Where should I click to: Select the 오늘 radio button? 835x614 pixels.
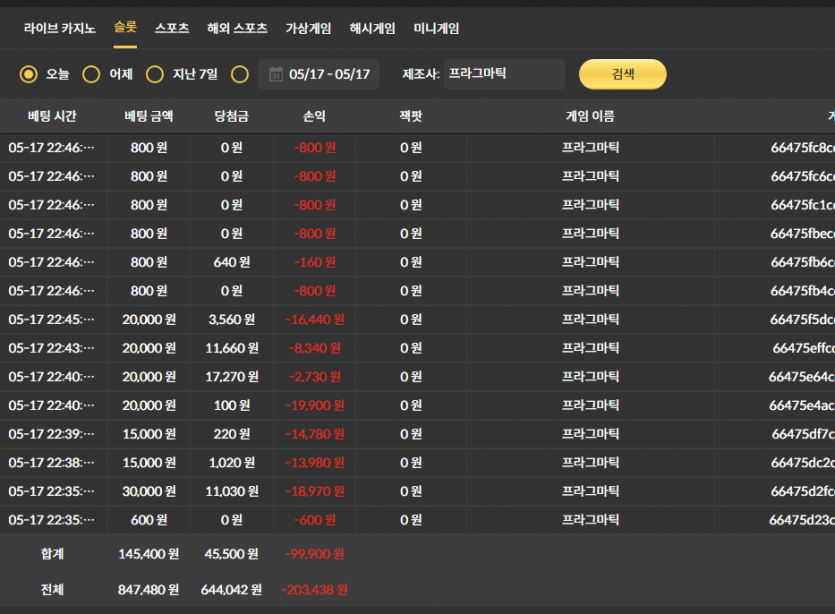click(29, 74)
